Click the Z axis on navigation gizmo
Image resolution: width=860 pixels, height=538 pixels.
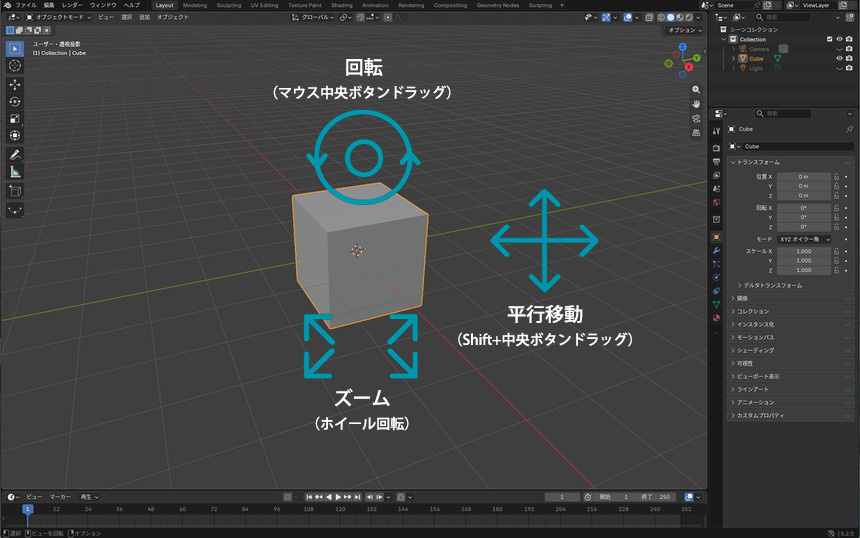pos(682,47)
